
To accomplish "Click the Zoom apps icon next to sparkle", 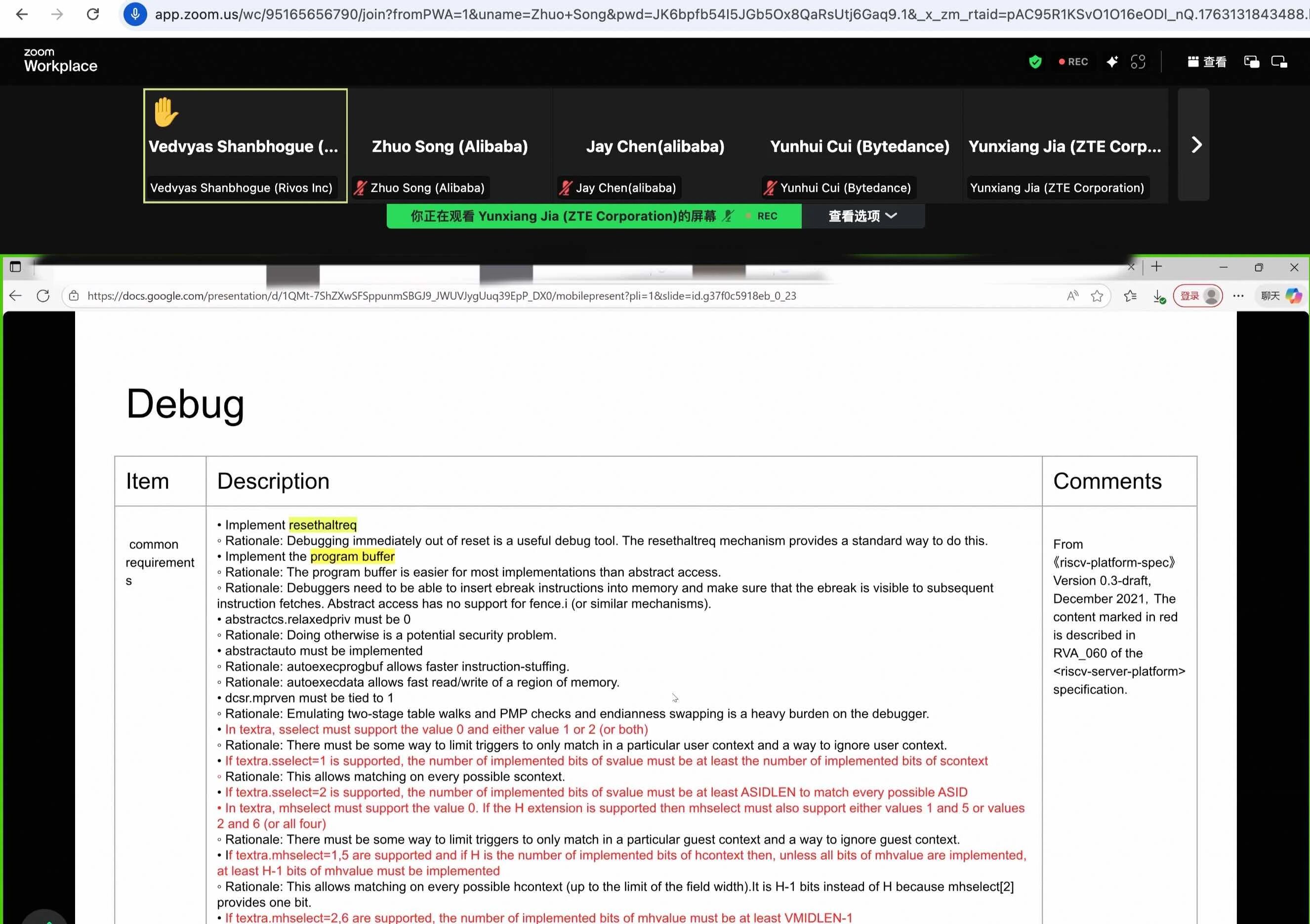I will (1138, 62).
